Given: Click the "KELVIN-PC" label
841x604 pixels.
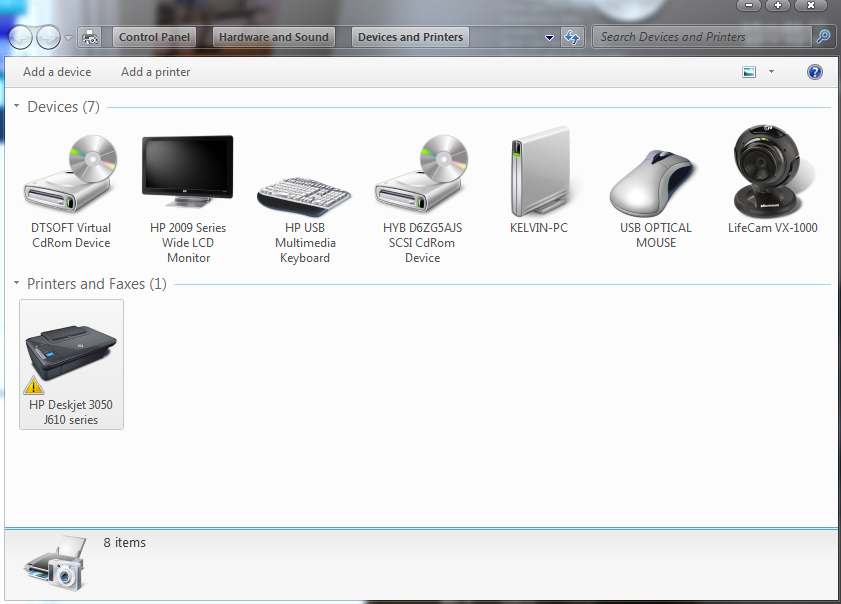Looking at the screenshot, I should tap(538, 227).
